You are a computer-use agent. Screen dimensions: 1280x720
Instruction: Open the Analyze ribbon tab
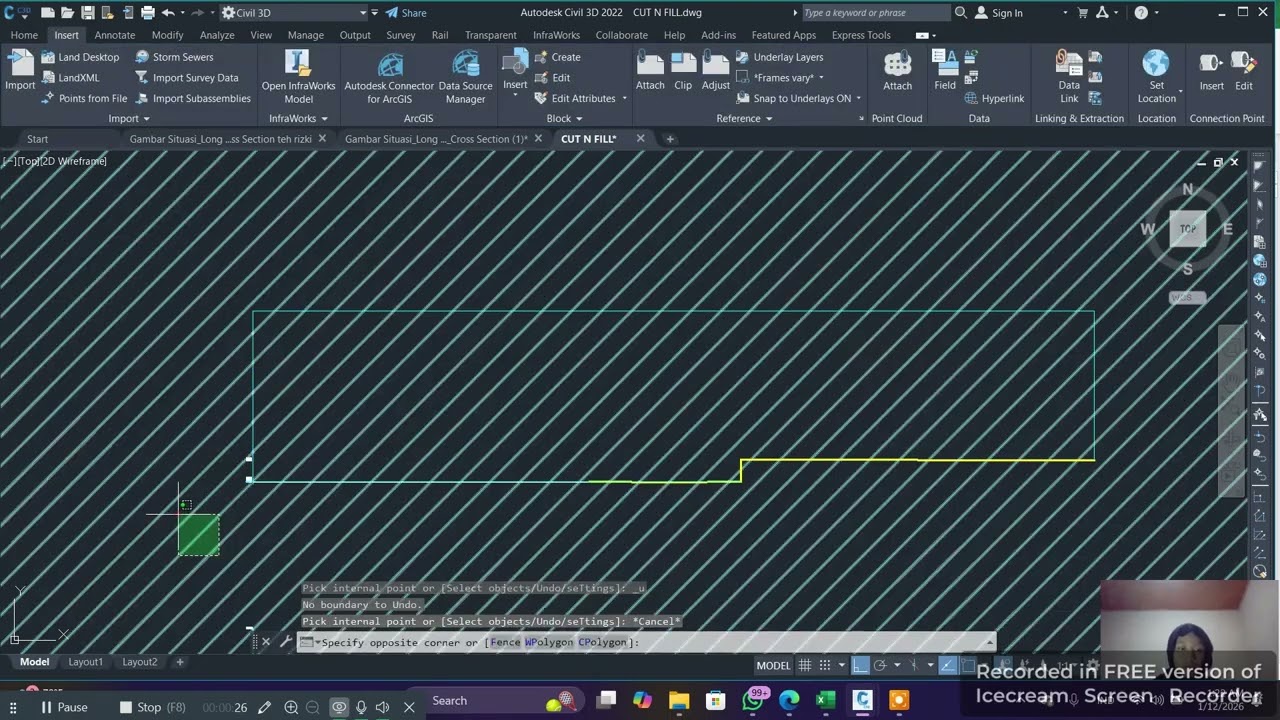[x=217, y=35]
